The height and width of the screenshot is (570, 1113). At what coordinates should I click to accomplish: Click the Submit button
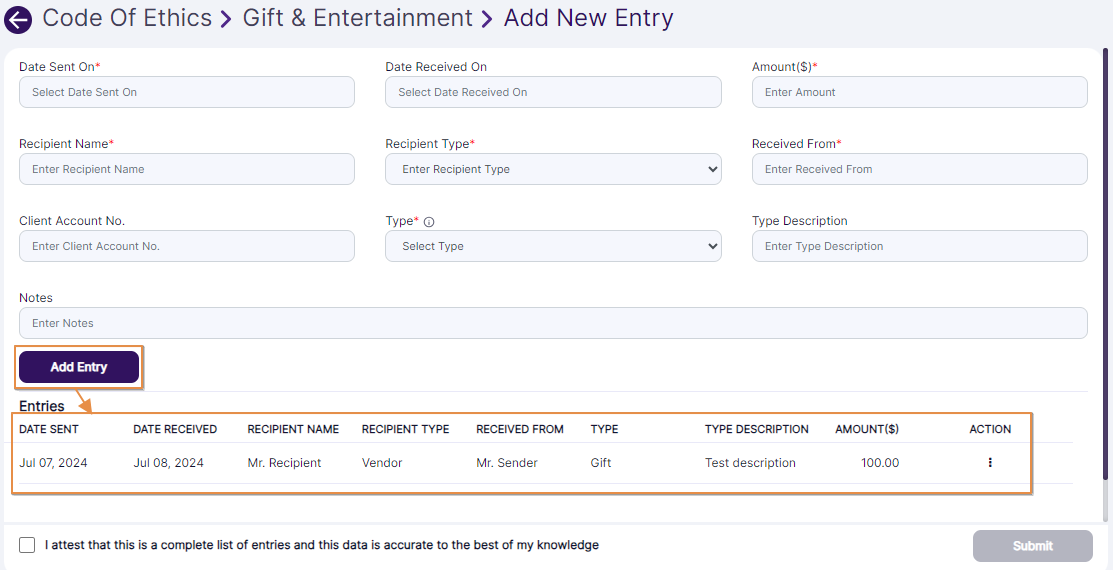pyautogui.click(x=1032, y=546)
